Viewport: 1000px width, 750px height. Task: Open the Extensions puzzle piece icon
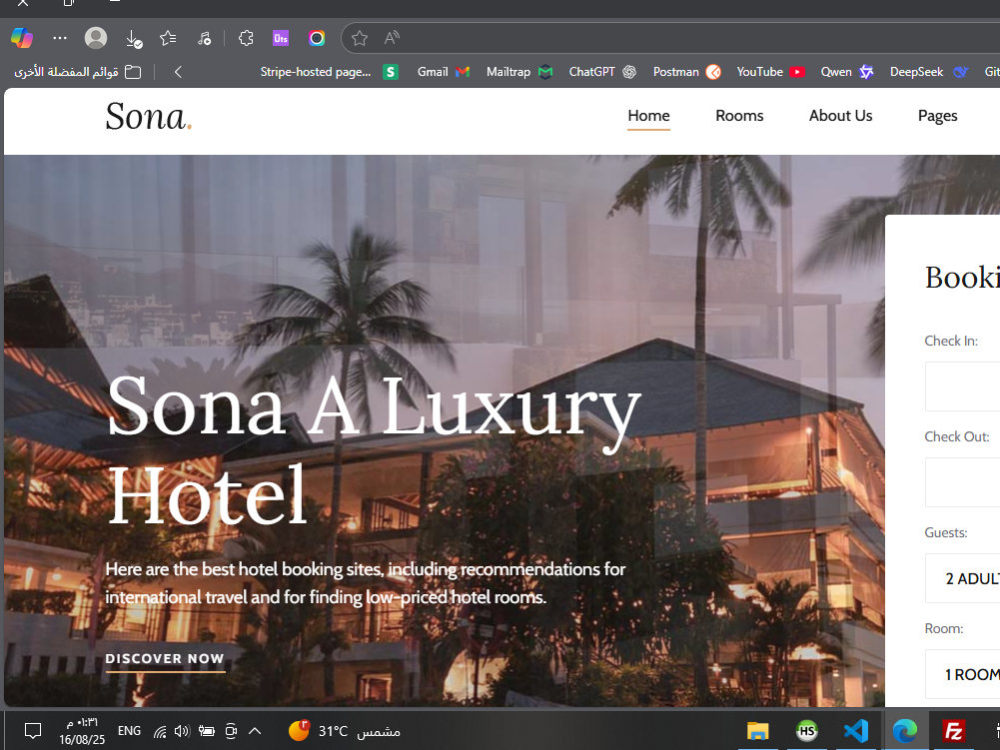[246, 38]
